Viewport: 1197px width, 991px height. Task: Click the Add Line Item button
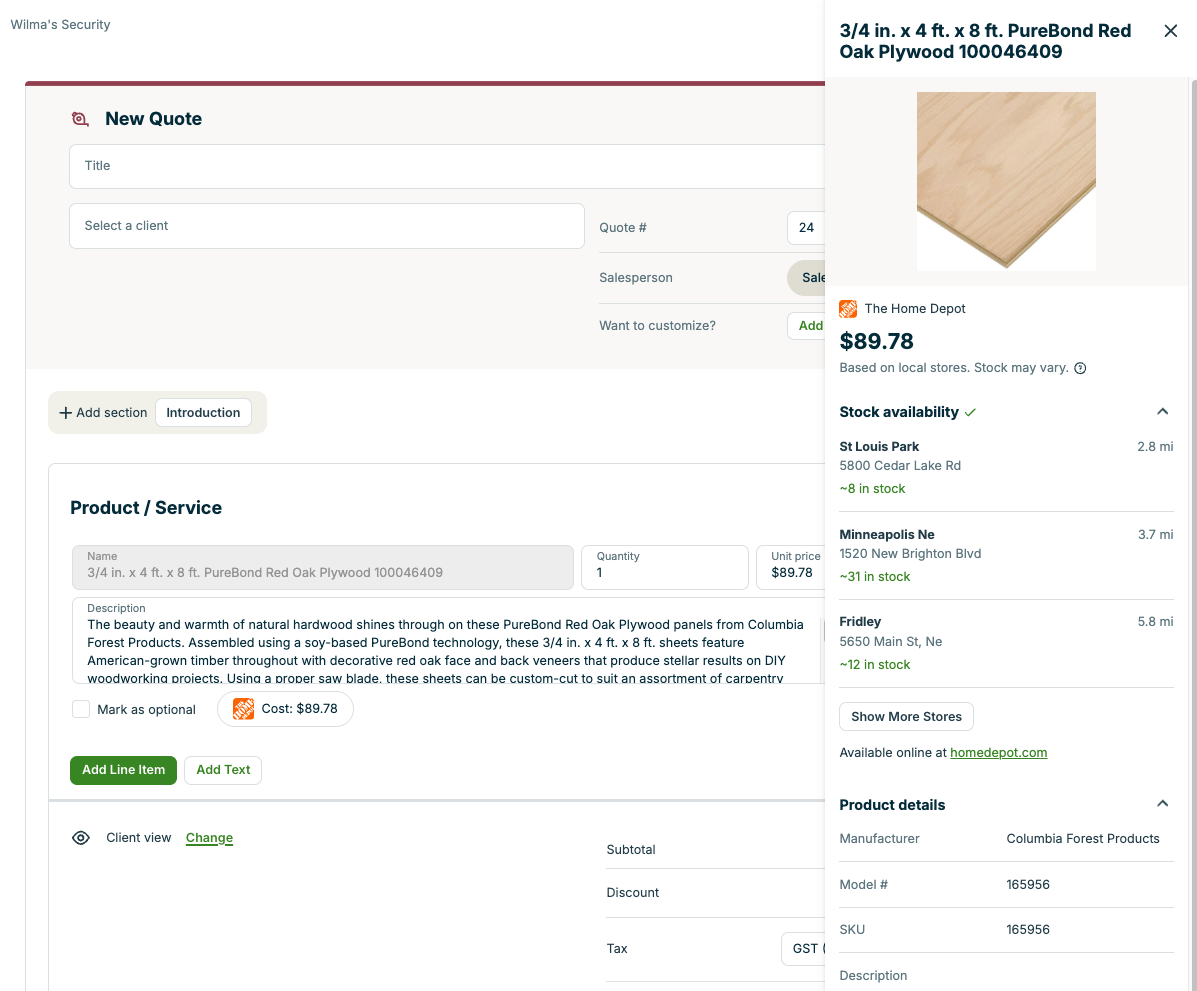coord(123,770)
